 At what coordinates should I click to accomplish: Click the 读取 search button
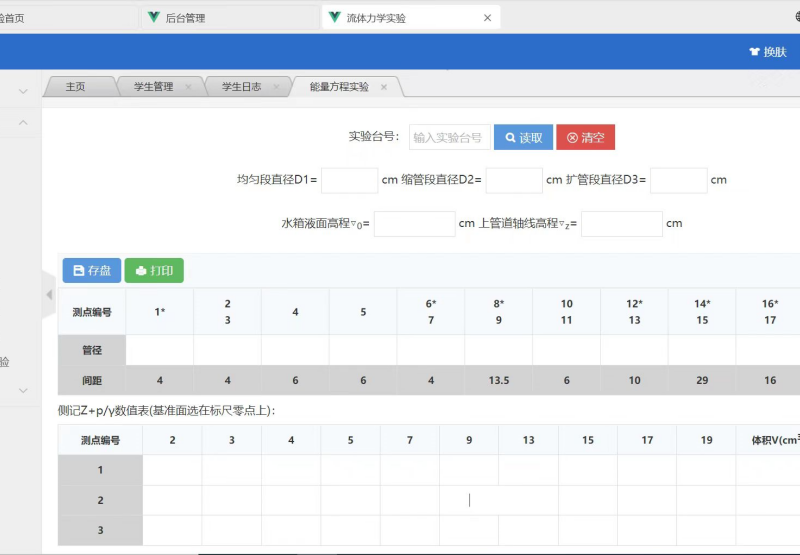[523, 137]
